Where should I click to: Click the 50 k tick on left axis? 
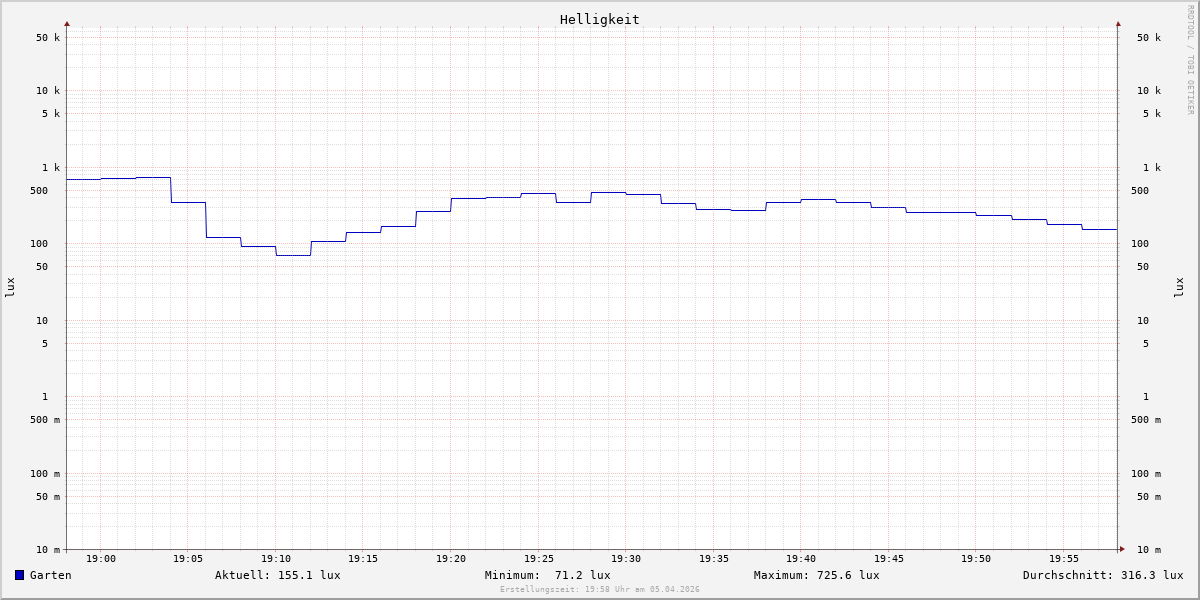click(48, 38)
